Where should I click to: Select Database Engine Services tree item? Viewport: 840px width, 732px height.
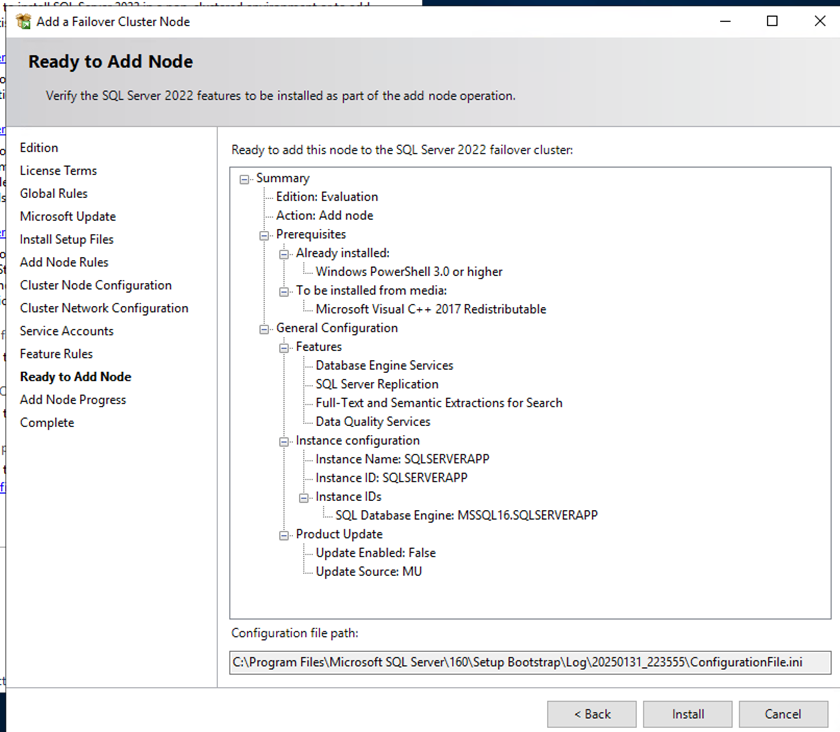[x=384, y=366]
